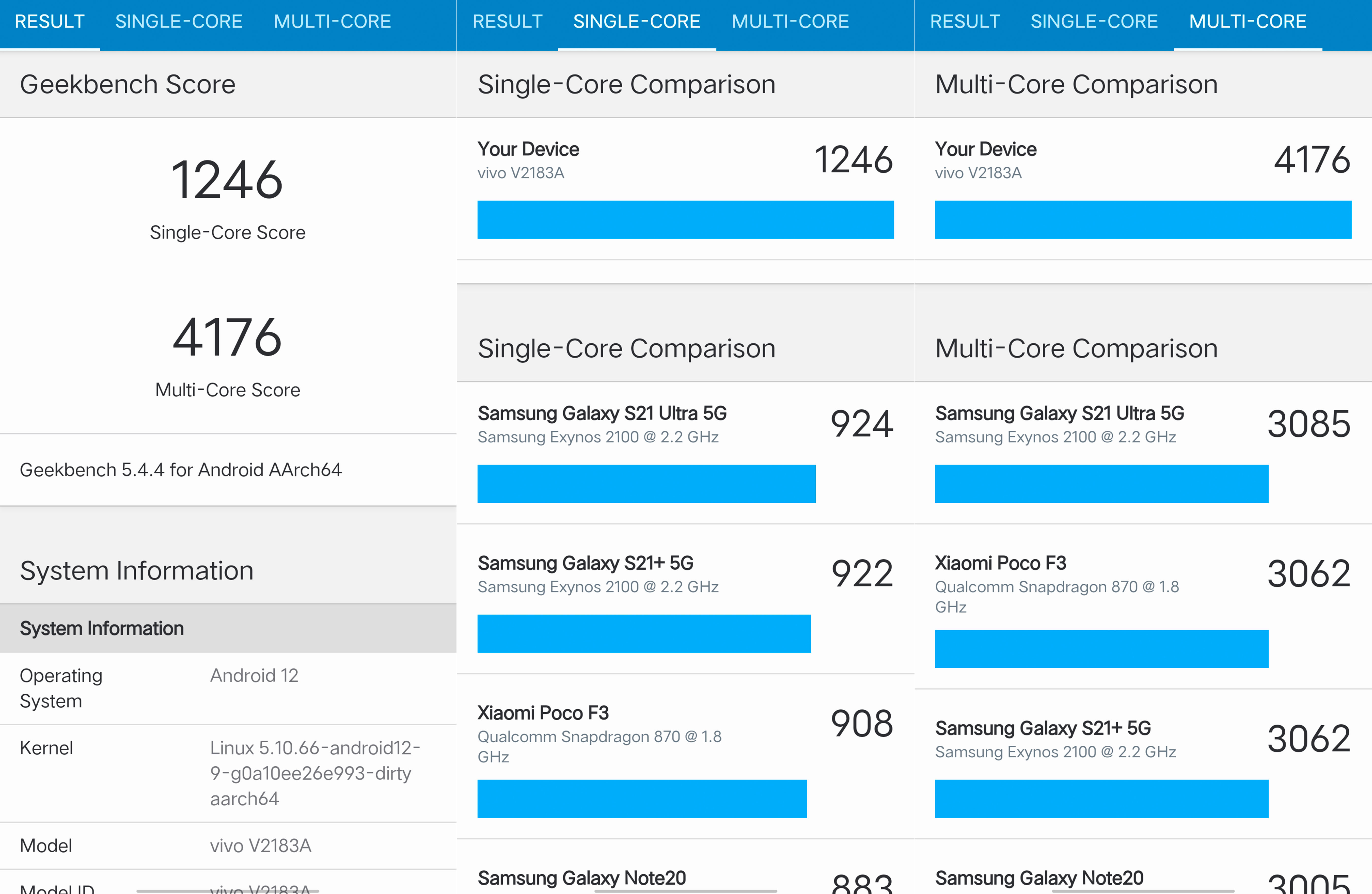The image size is (1372, 894).
Task: Select MULTI-CORE tab in the right panel
Action: point(1248,22)
